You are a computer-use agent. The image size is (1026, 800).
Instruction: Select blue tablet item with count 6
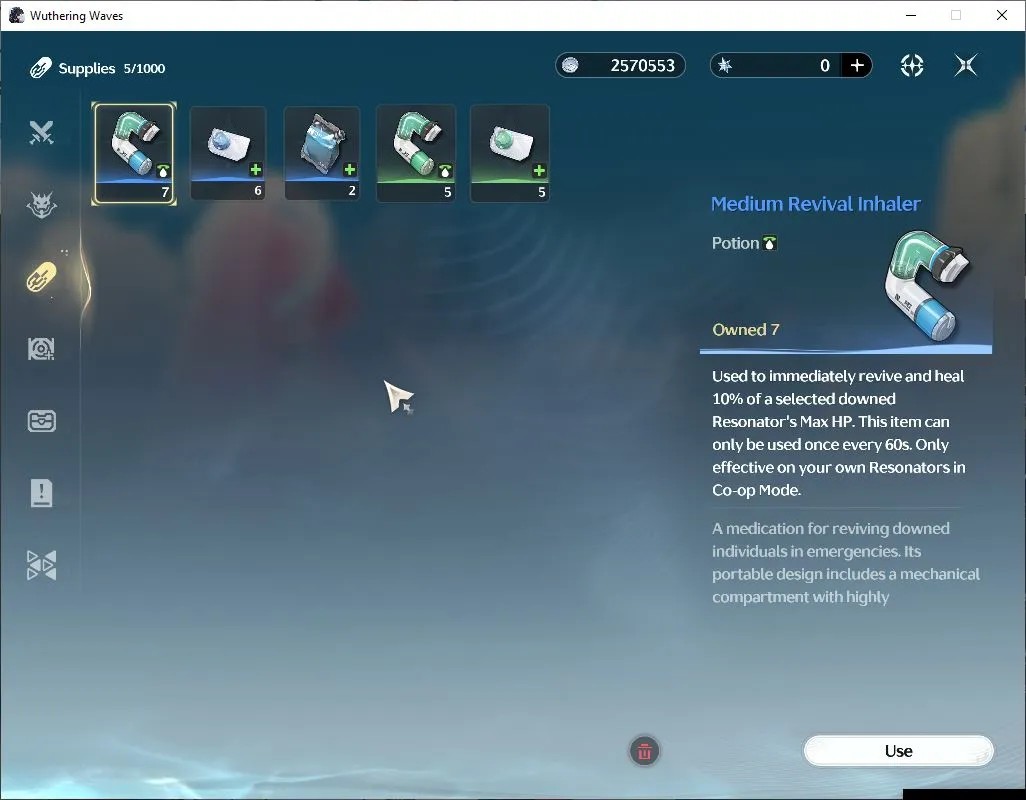pos(228,153)
